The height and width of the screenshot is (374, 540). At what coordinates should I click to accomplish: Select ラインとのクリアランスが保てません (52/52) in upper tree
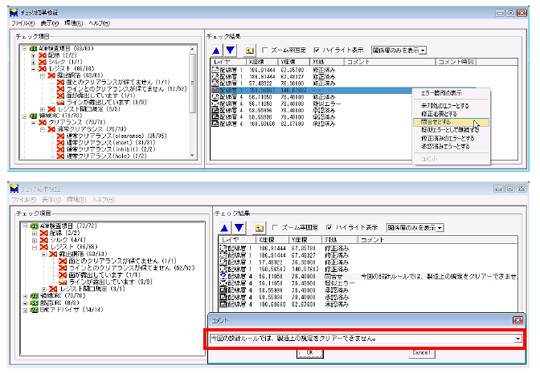(126, 89)
